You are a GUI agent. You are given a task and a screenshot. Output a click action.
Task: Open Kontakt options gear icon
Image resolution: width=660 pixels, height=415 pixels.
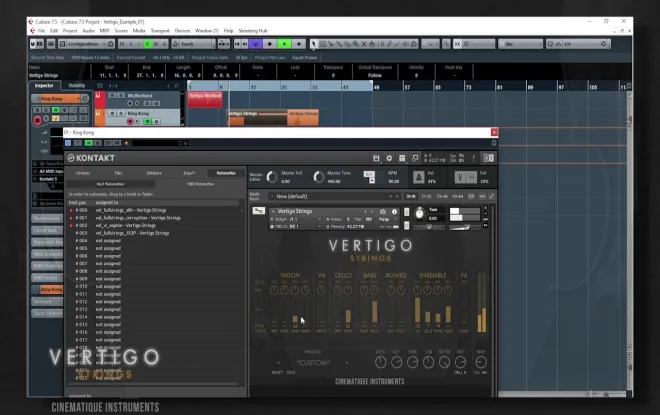[x=389, y=158]
